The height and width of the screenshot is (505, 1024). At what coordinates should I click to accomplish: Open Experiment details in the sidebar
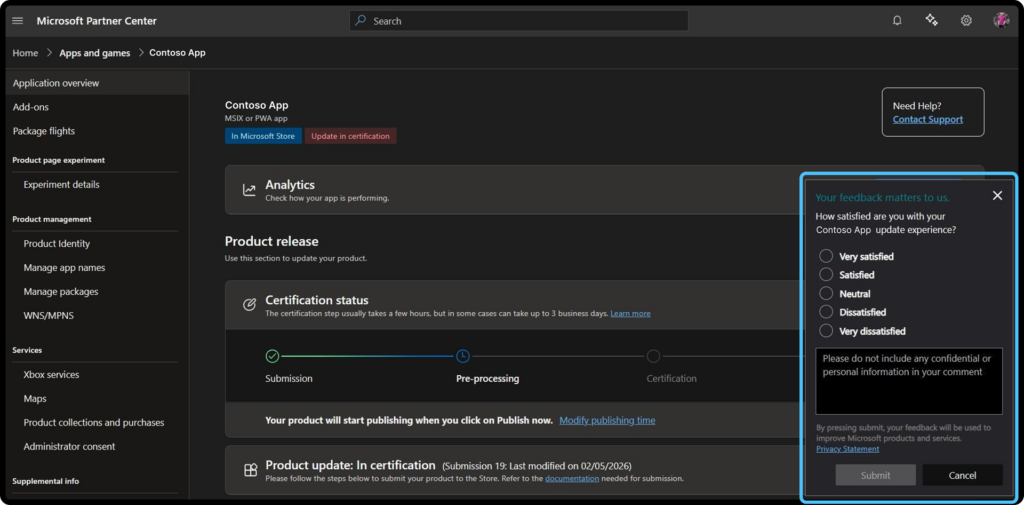[61, 185]
